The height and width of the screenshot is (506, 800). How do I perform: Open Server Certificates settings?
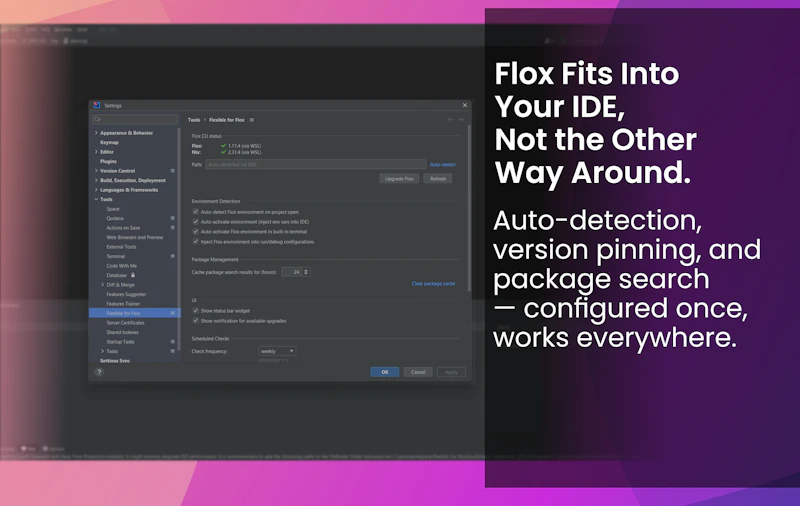[125, 323]
